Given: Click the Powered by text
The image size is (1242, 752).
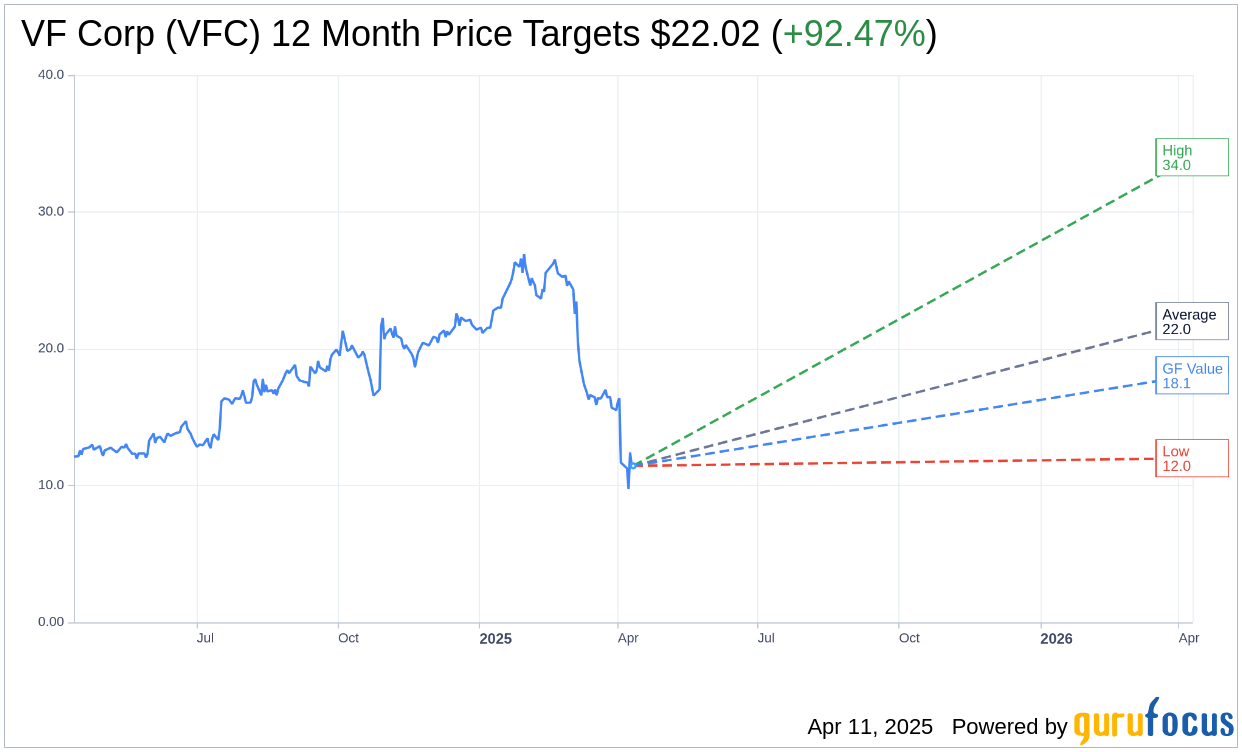Looking at the screenshot, I should (1010, 727).
